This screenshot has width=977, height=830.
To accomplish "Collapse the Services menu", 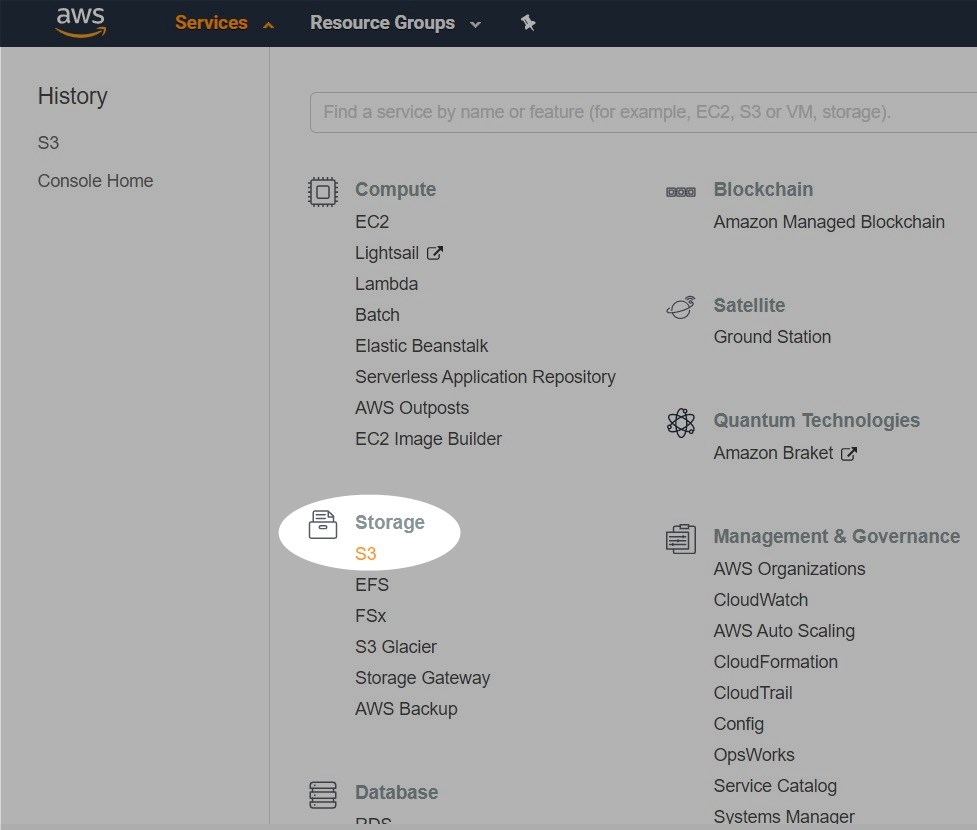I will click(x=224, y=23).
